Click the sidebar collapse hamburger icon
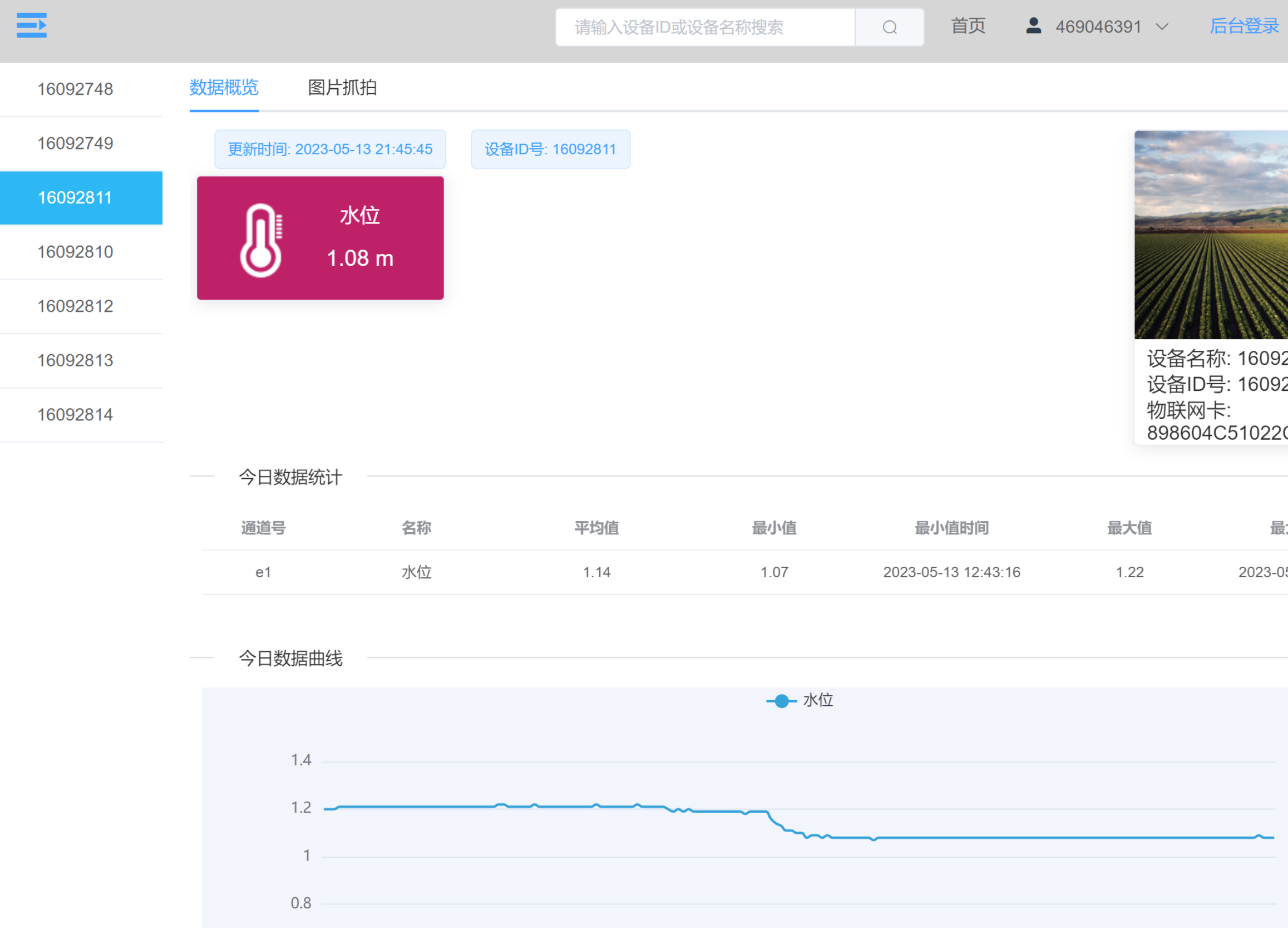1288x928 pixels. 32,26
